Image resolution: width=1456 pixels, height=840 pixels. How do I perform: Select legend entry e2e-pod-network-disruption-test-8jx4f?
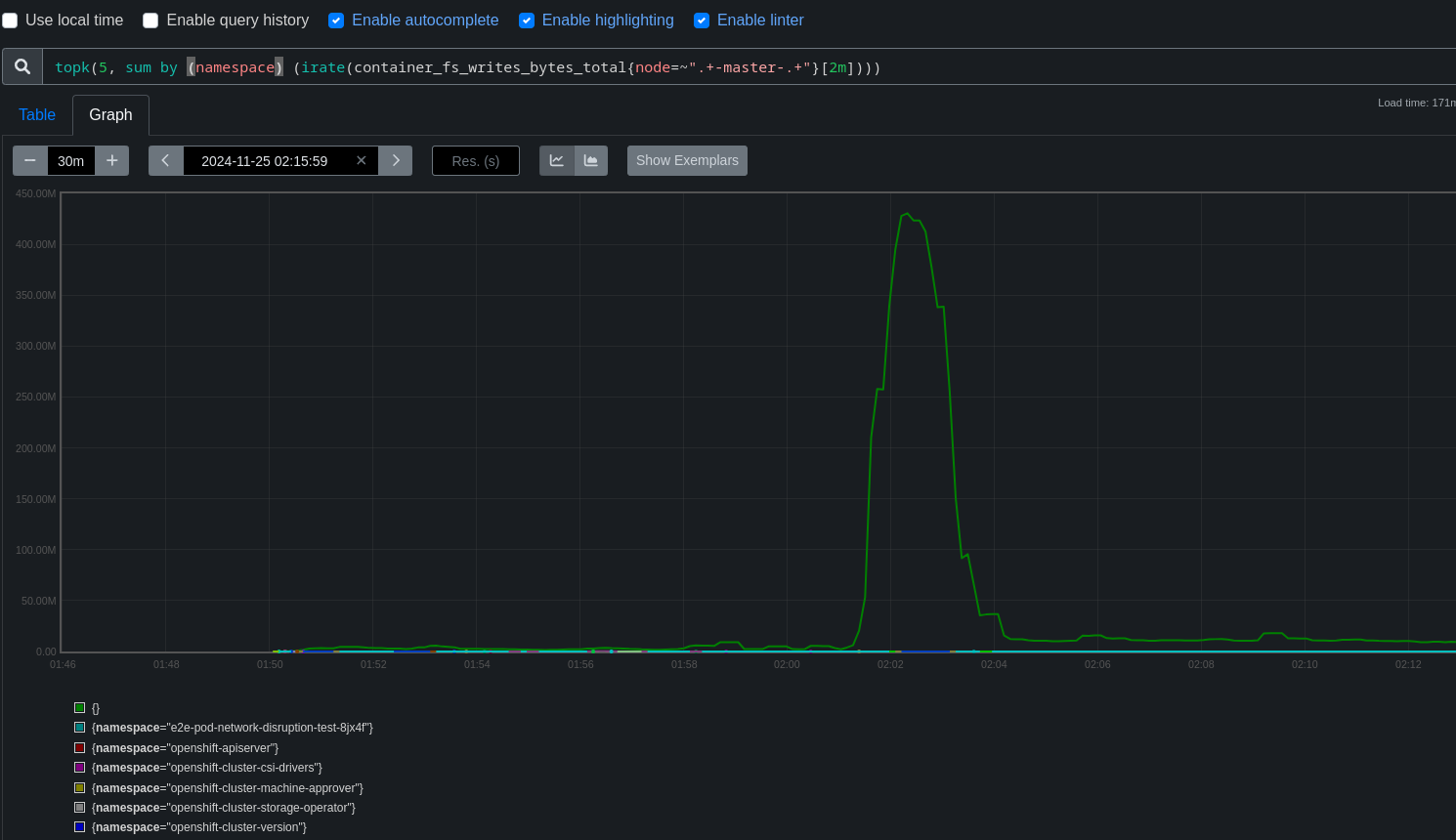coord(233,728)
